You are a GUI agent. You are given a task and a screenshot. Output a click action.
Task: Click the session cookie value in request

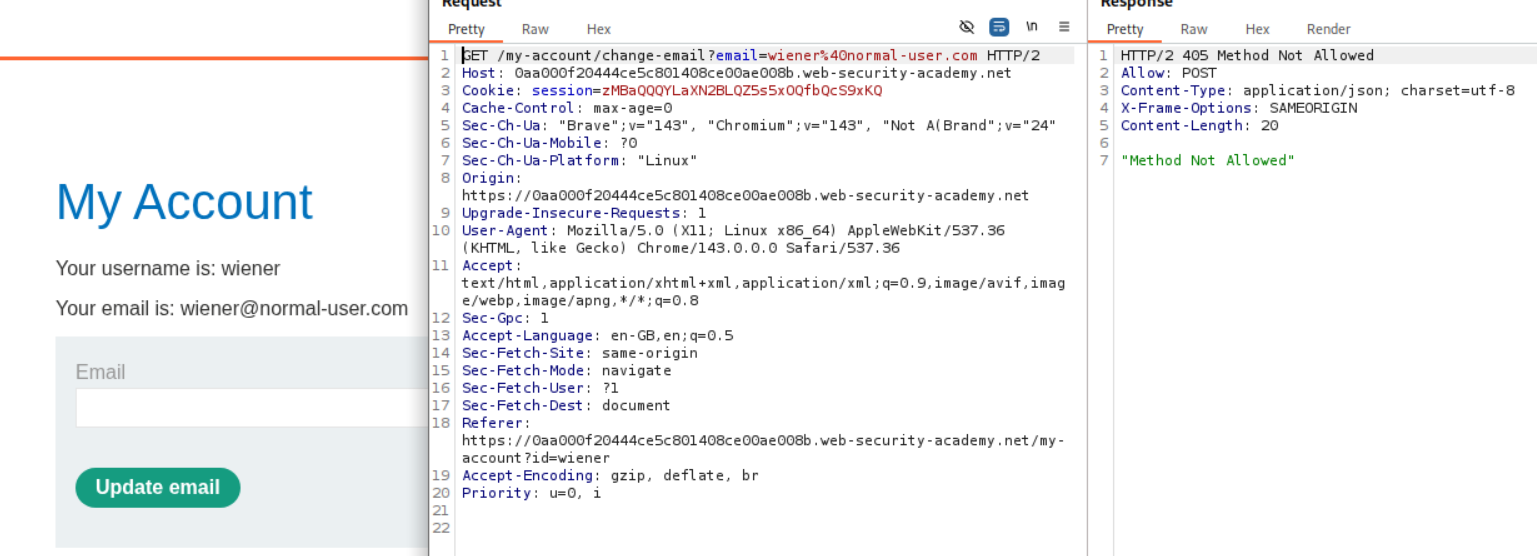pyautogui.click(x=742, y=91)
